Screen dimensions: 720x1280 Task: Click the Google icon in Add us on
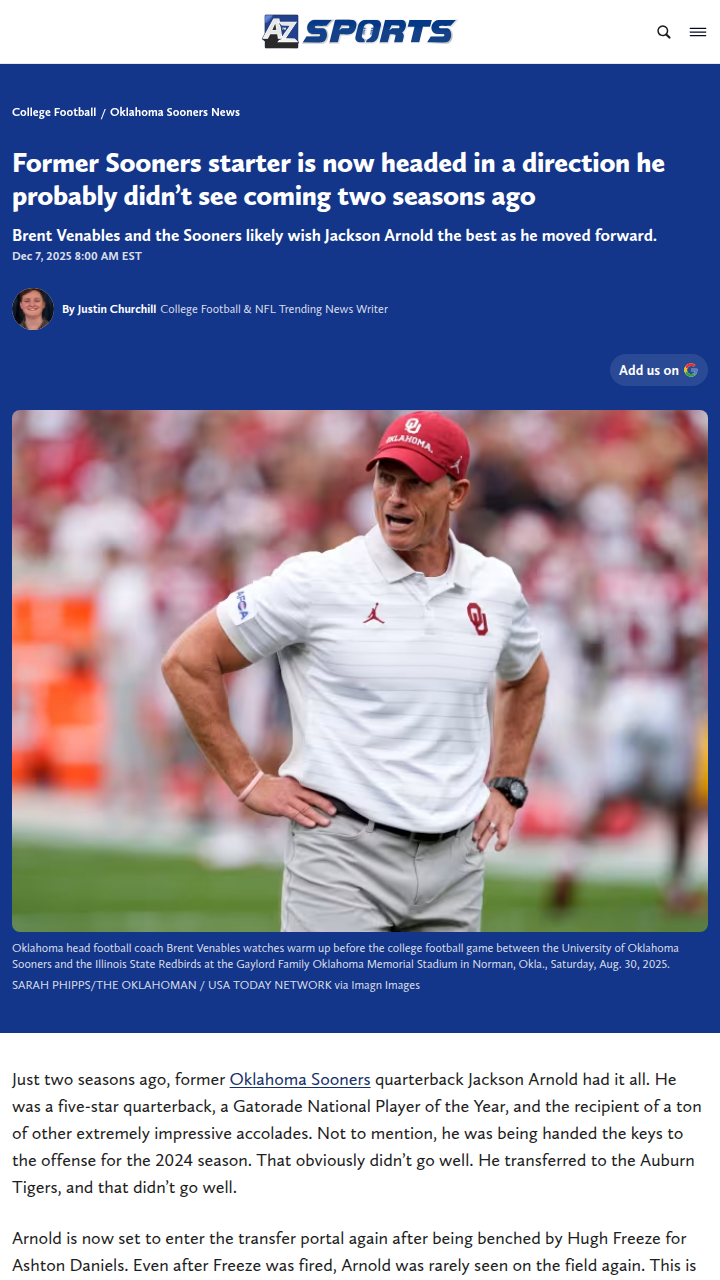pyautogui.click(x=691, y=370)
